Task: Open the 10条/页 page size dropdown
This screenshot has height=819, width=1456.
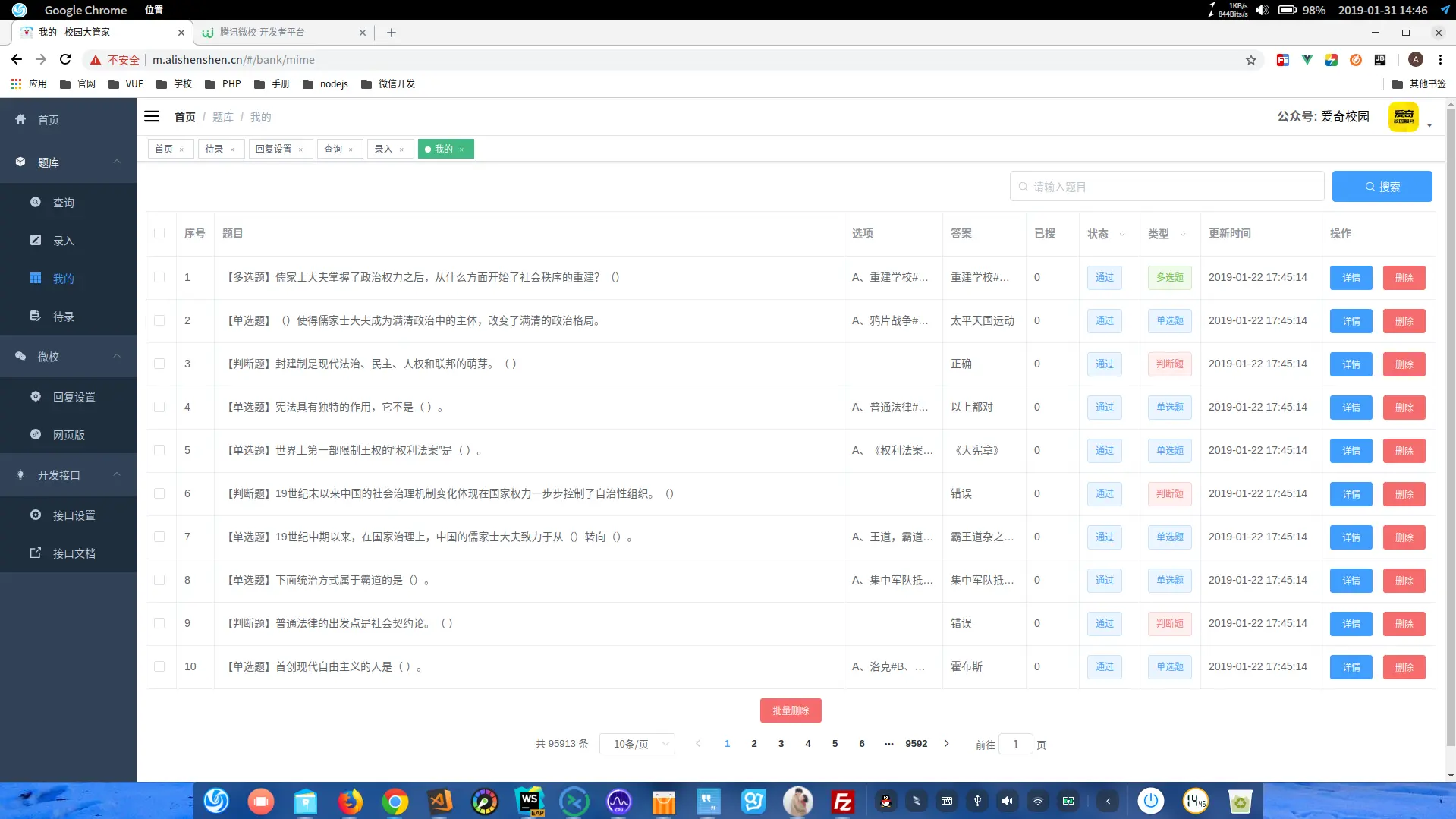Action: 637,744
